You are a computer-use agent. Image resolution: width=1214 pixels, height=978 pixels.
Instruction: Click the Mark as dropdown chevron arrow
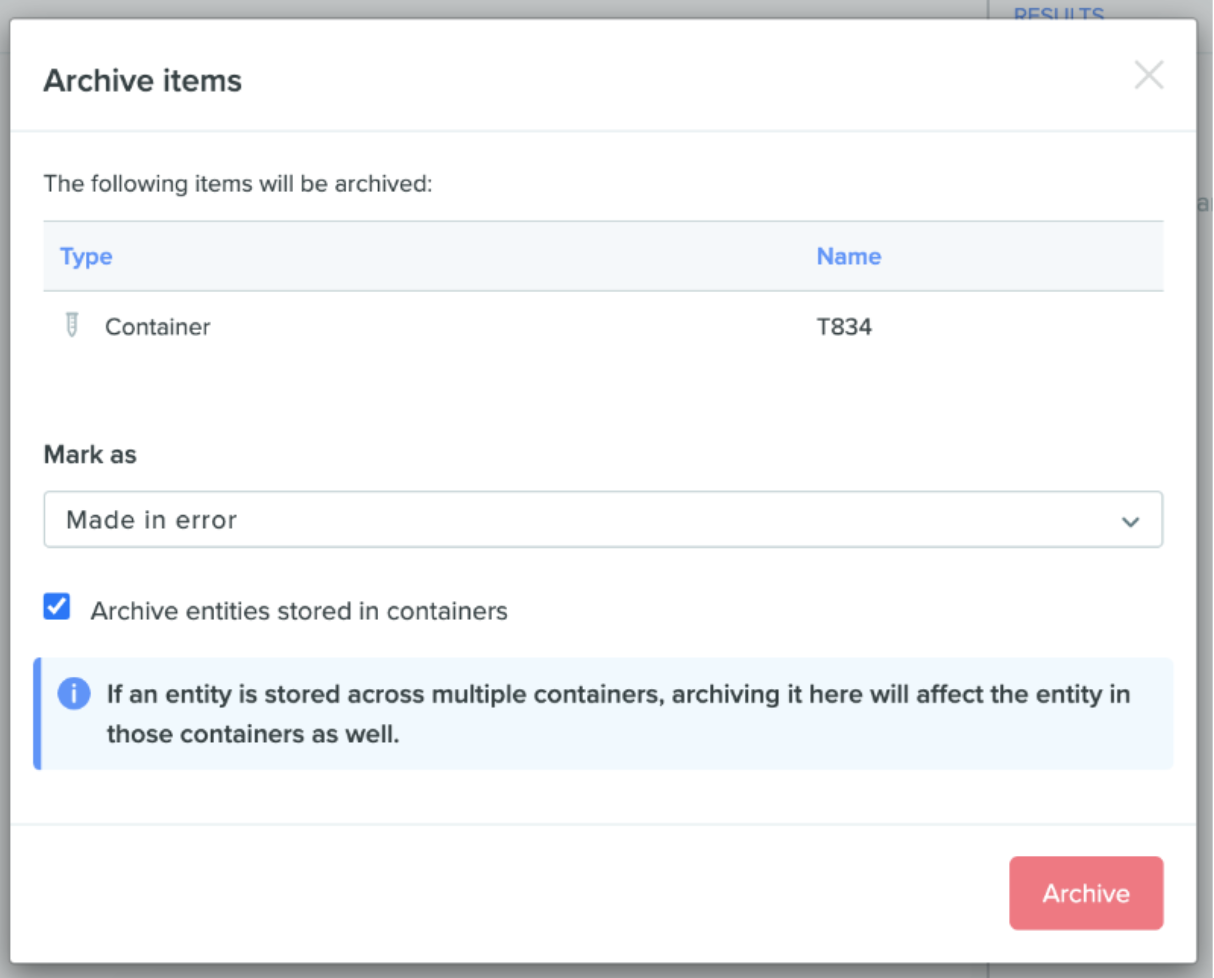(x=1131, y=521)
